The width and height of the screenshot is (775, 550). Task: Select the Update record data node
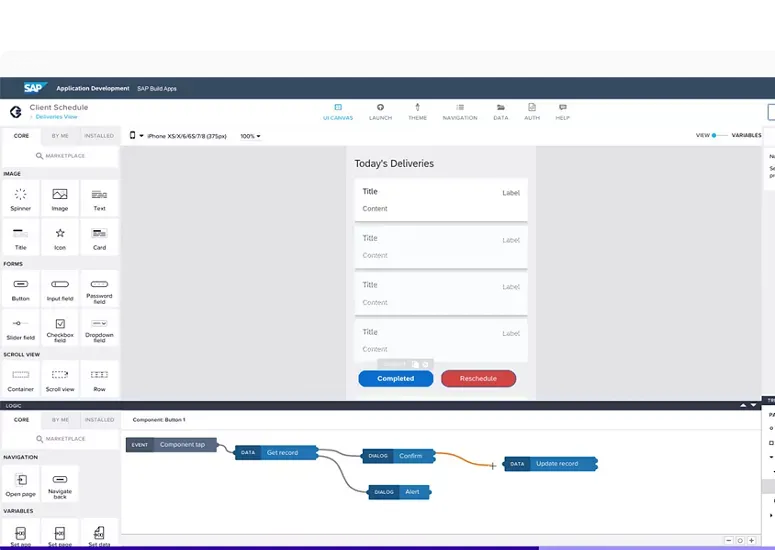point(551,464)
